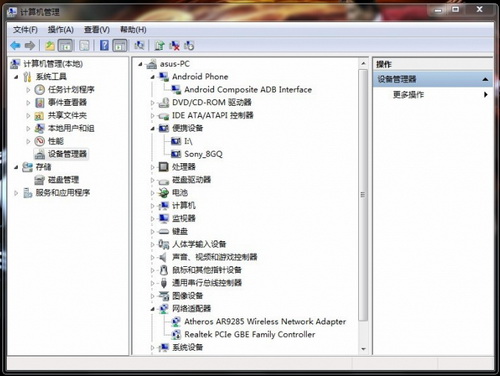This screenshot has width=500, height=376.
Task: Click the 声音、视频和游戏控制器 speaker icon
Action: [163, 257]
